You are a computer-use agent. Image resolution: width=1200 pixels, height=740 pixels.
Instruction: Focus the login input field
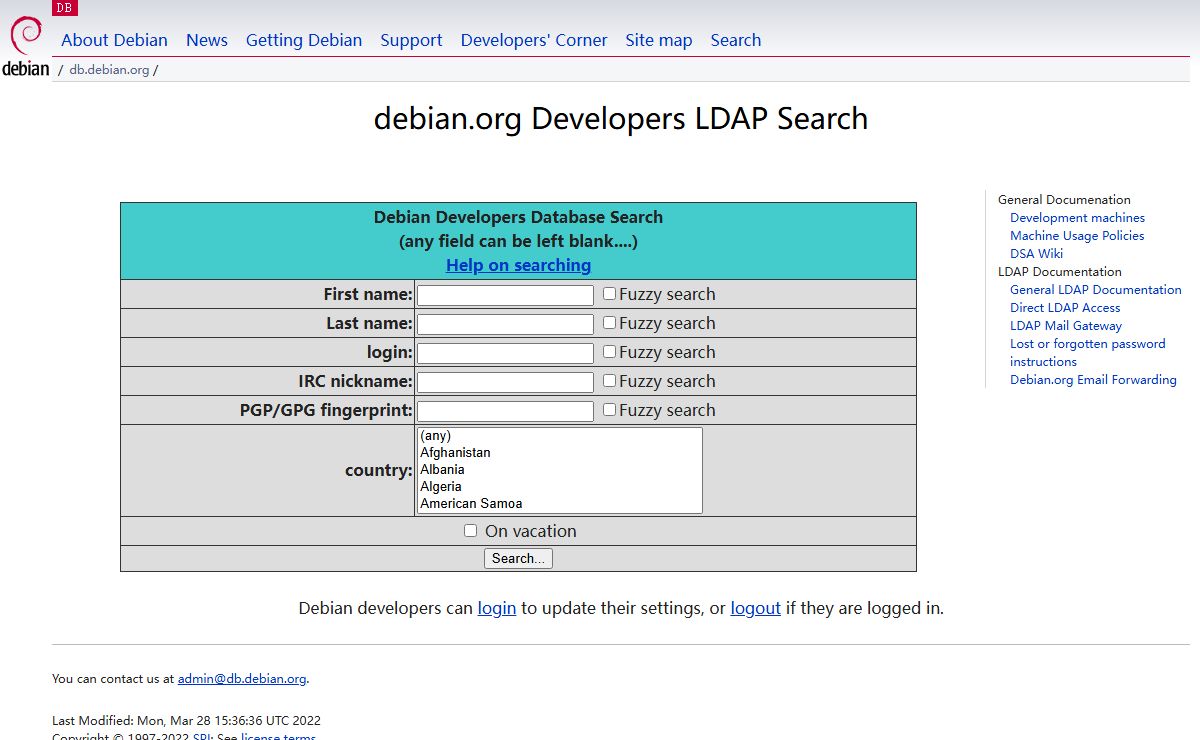(x=505, y=353)
